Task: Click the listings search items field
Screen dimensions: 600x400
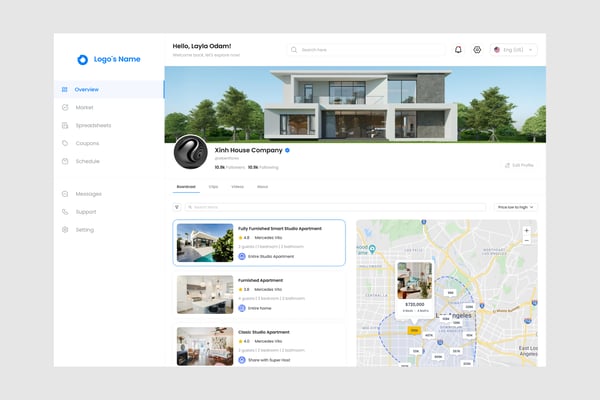Action: (335, 207)
